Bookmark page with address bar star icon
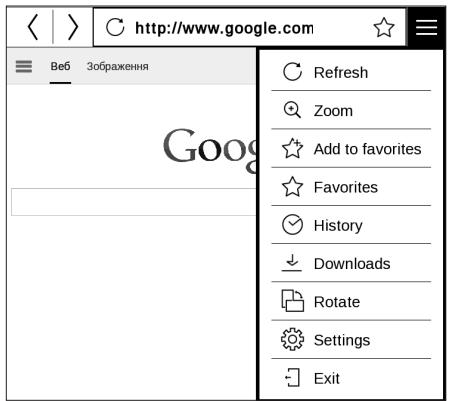The width and height of the screenshot is (451, 401). (x=384, y=27)
